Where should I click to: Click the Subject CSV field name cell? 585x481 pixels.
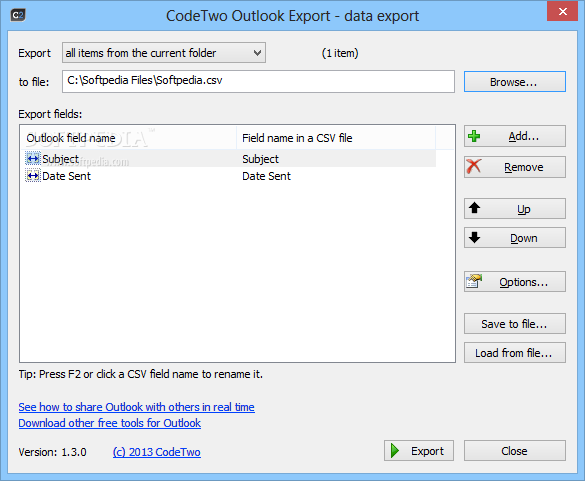pos(260,159)
